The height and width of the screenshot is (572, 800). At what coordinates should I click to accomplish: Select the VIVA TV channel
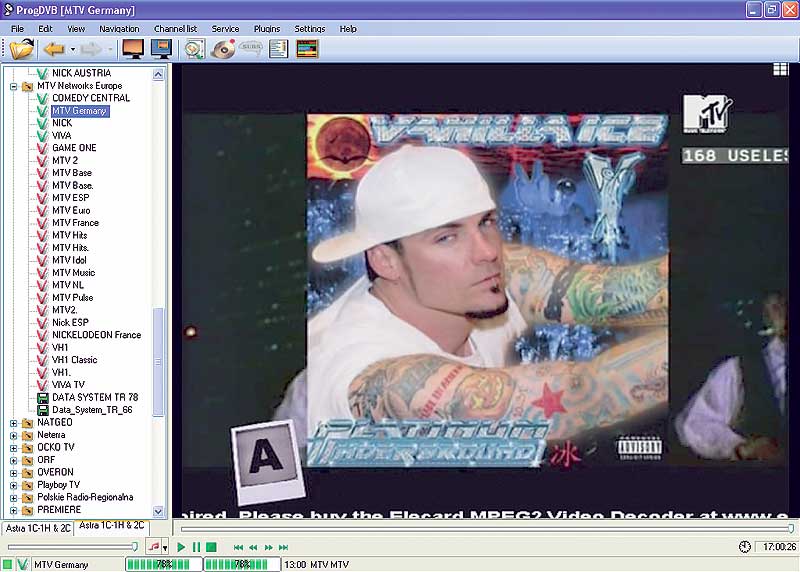tap(68, 385)
